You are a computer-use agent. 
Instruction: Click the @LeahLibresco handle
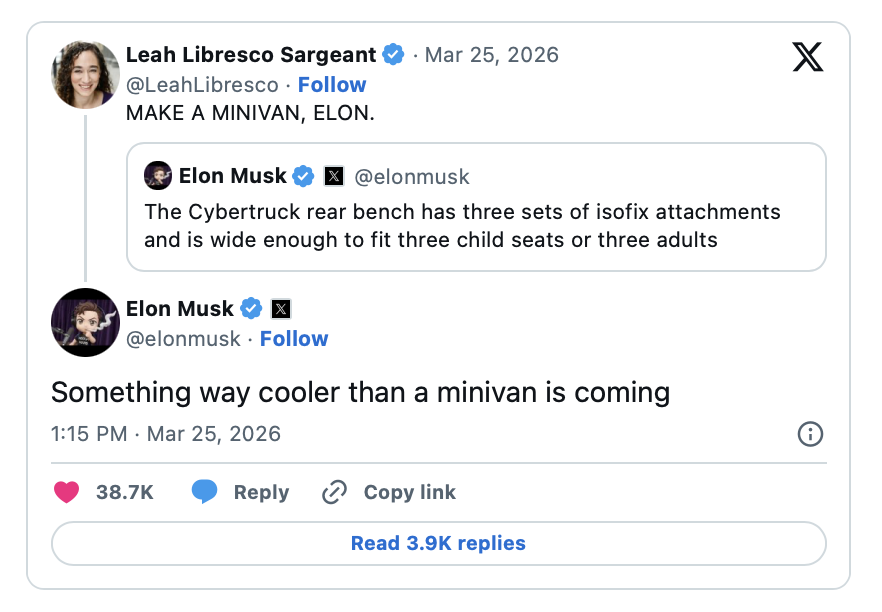(202, 85)
